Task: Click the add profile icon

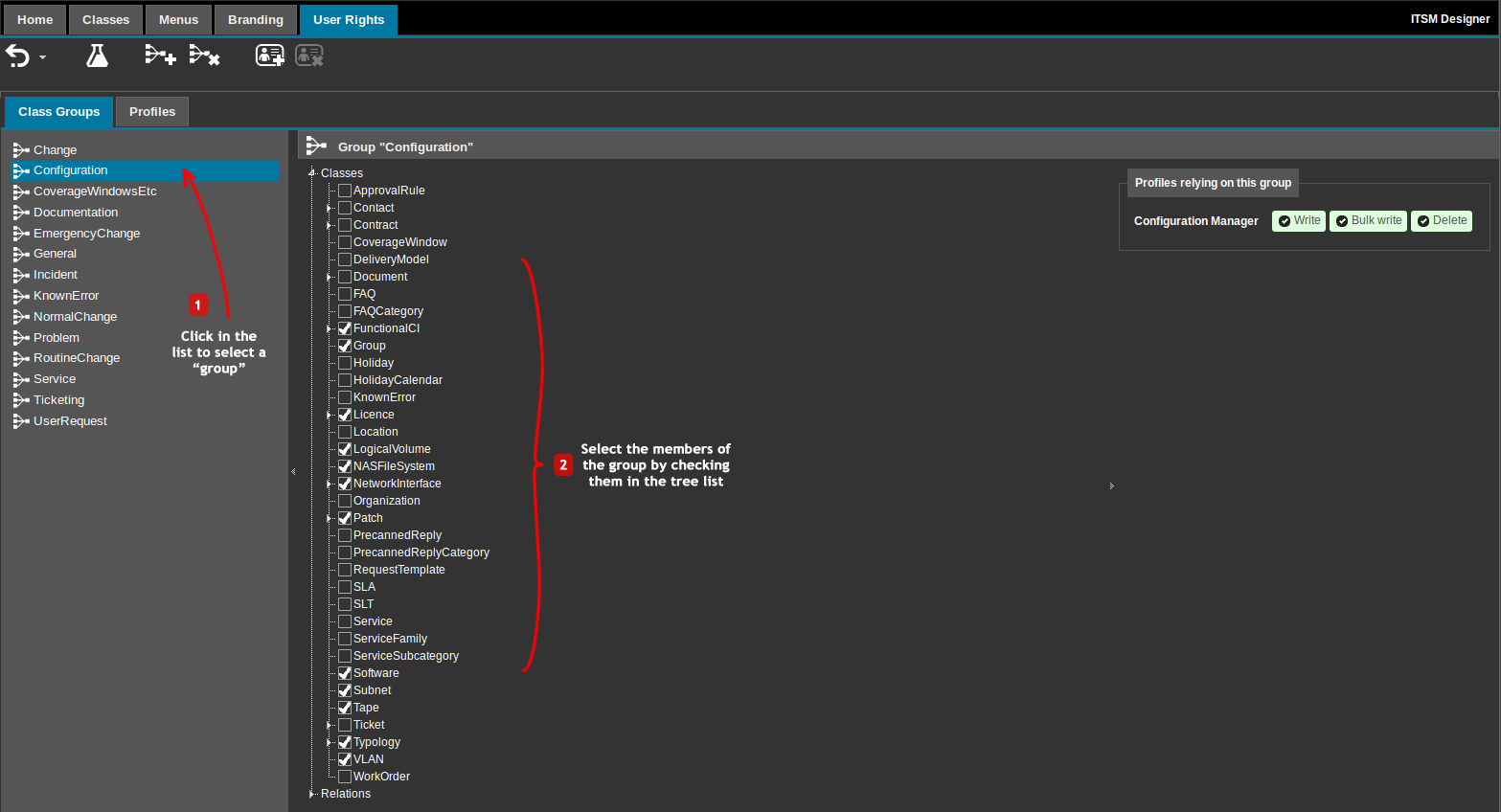Action: coord(269,56)
